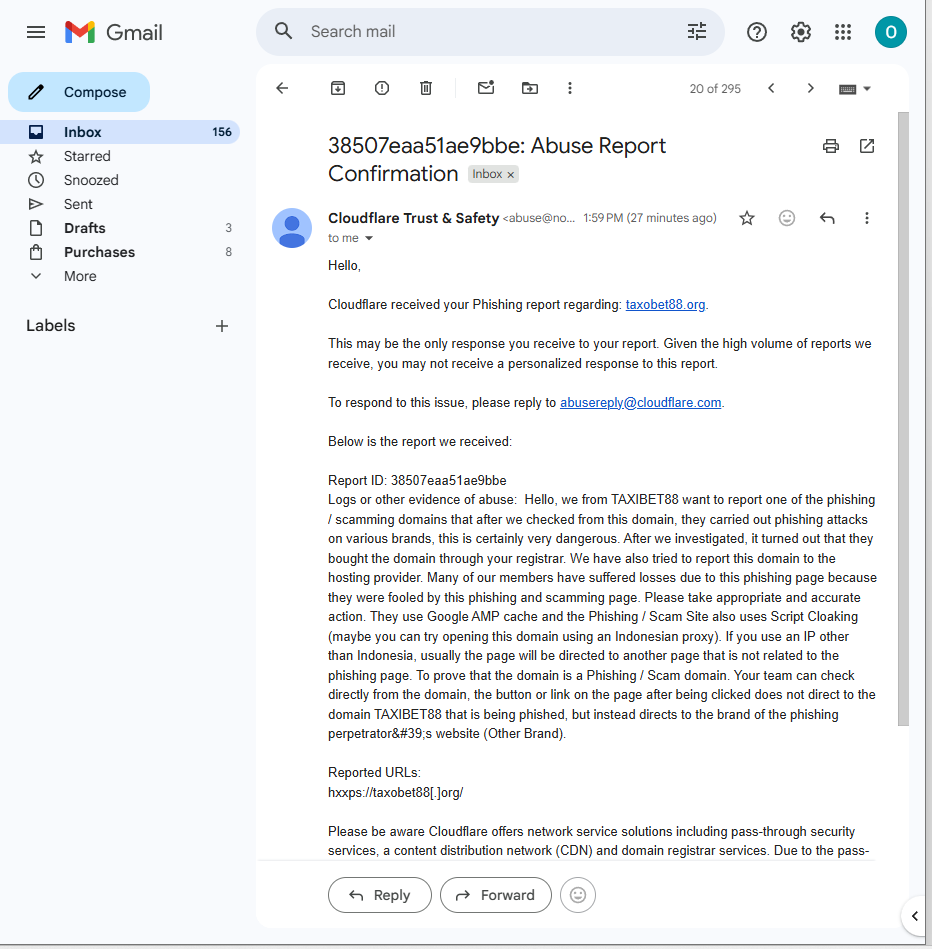The height and width of the screenshot is (949, 932).
Task: Click the Compose button
Action: tap(79, 92)
